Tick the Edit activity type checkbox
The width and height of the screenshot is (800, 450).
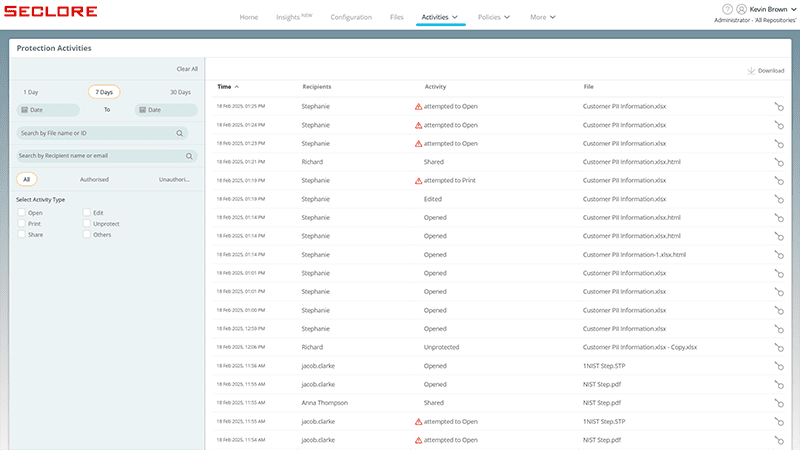[87, 212]
